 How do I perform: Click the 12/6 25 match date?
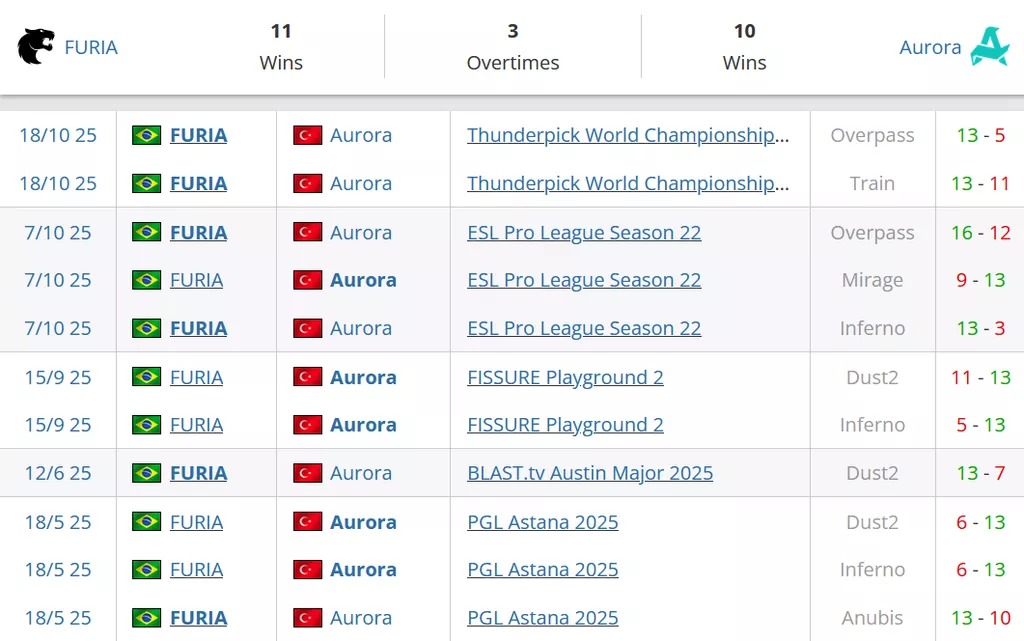[x=58, y=473]
